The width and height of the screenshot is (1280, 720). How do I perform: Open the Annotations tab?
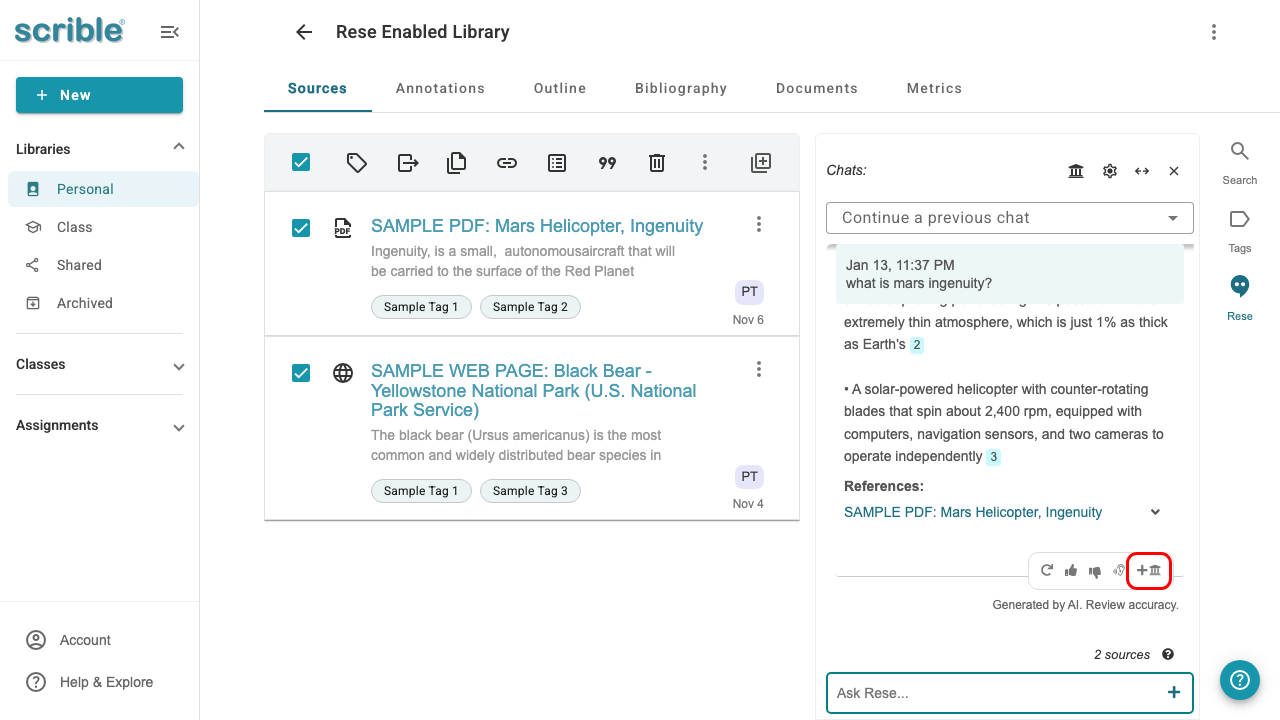pos(440,88)
